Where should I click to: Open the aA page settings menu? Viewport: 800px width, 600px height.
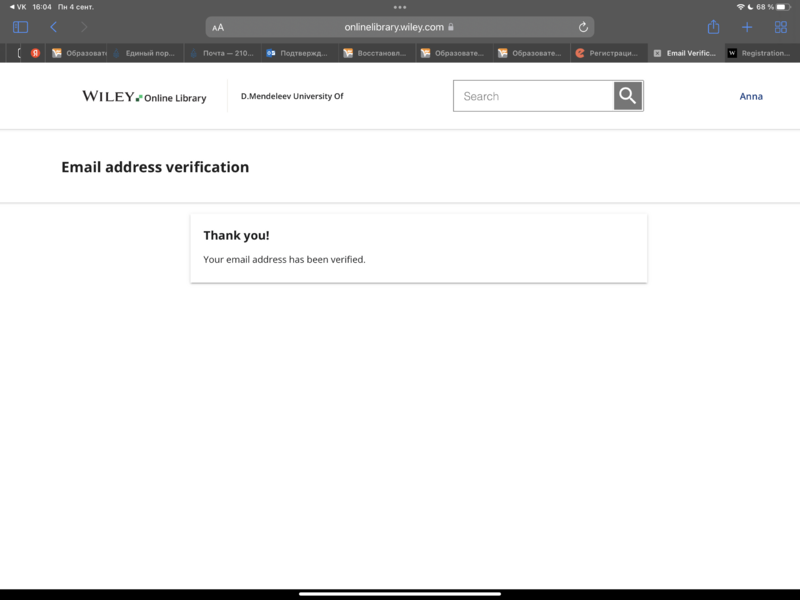tap(218, 27)
